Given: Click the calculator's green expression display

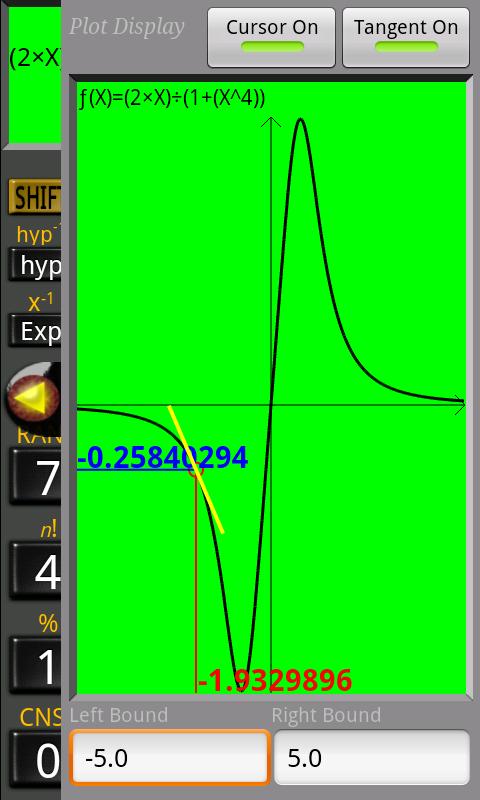Looking at the screenshot, I should (x=35, y=74).
